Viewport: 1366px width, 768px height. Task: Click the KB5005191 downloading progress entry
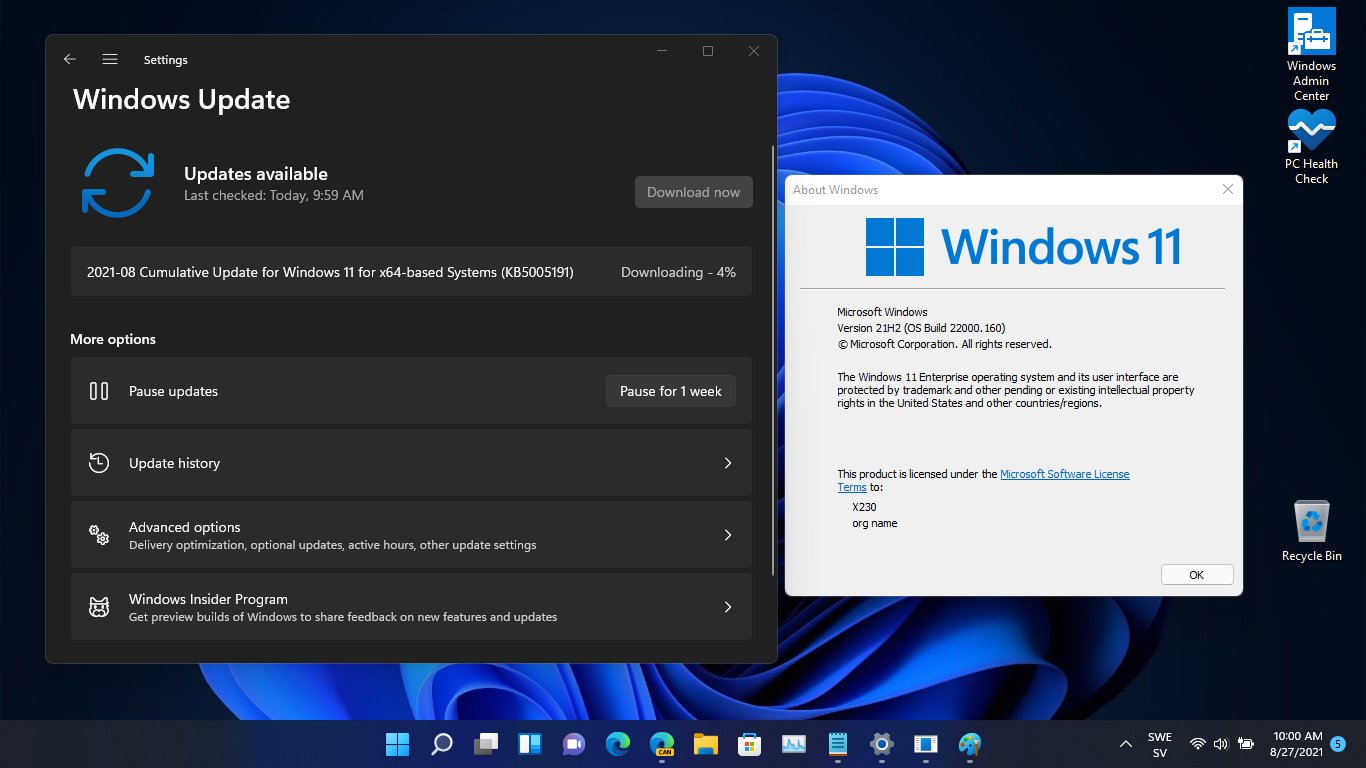410,271
